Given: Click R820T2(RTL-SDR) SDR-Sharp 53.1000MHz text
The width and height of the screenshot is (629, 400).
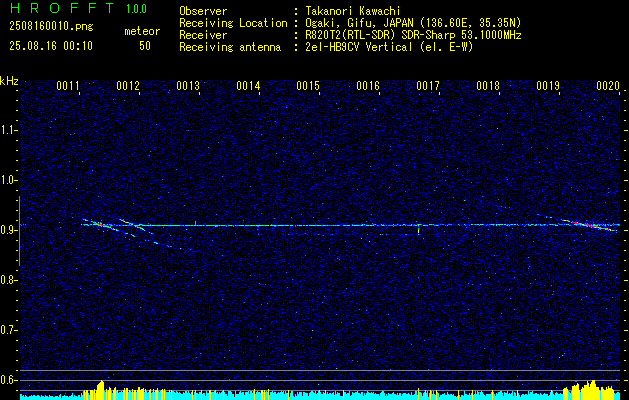Looking at the screenshot, I should click(413, 35).
